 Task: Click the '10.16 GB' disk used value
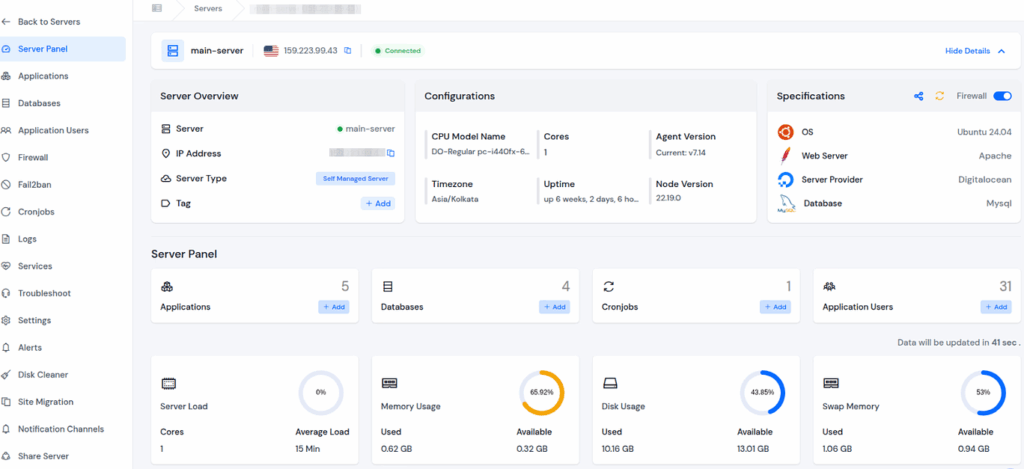point(618,449)
